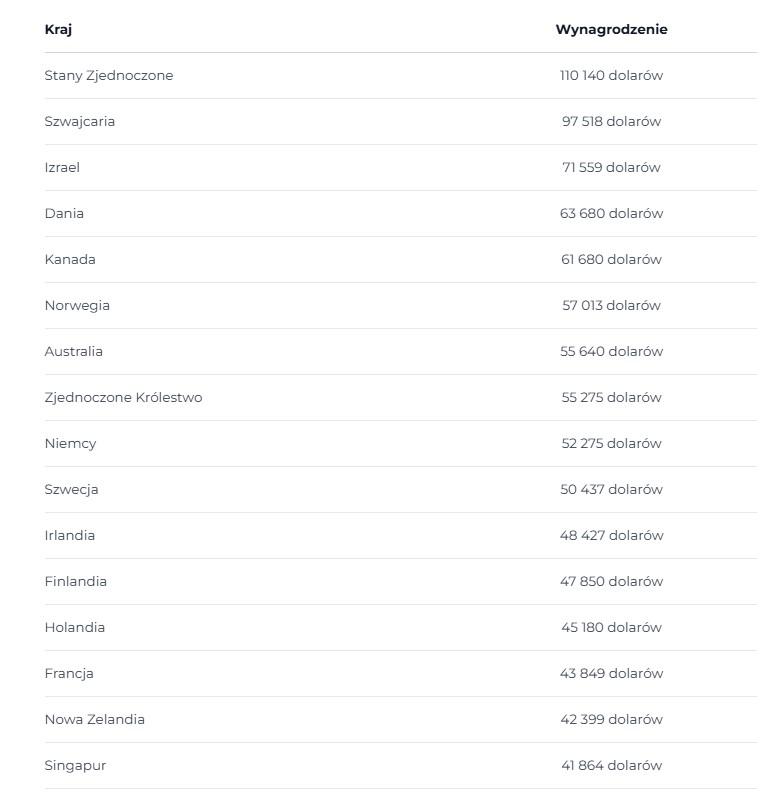The image size is (779, 793).
Task: Select the Szwajcaria row label
Action: [x=80, y=121]
